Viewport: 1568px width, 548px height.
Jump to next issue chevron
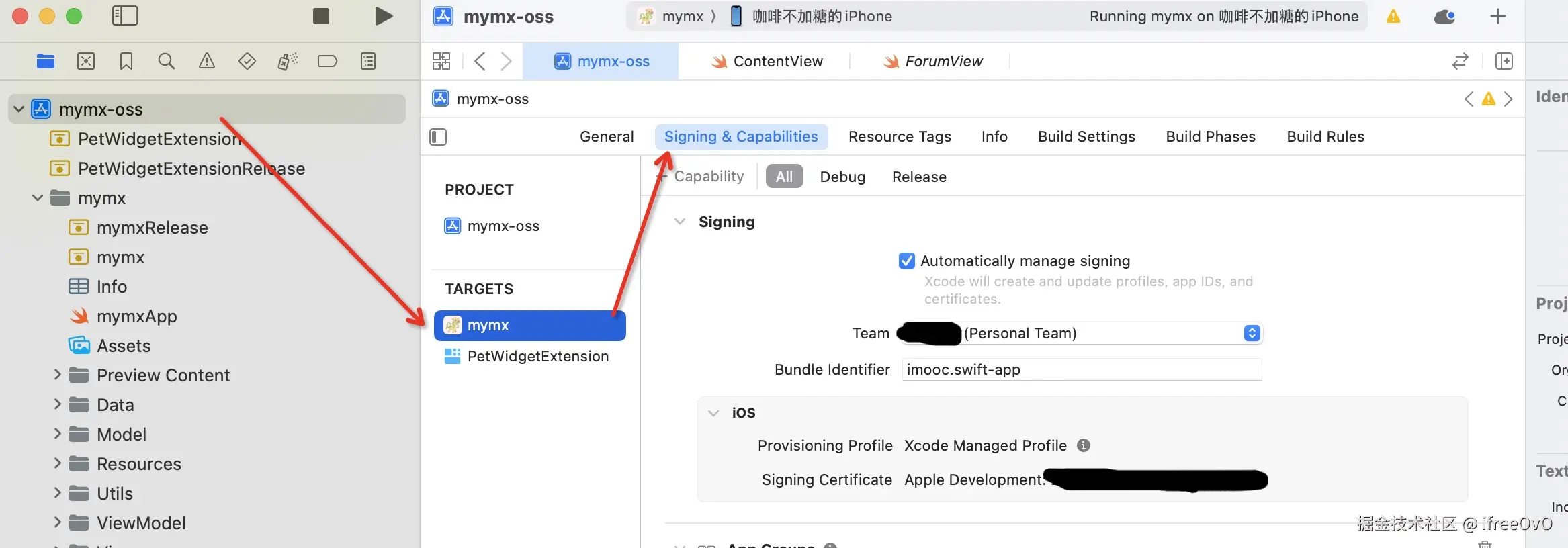[1509, 99]
